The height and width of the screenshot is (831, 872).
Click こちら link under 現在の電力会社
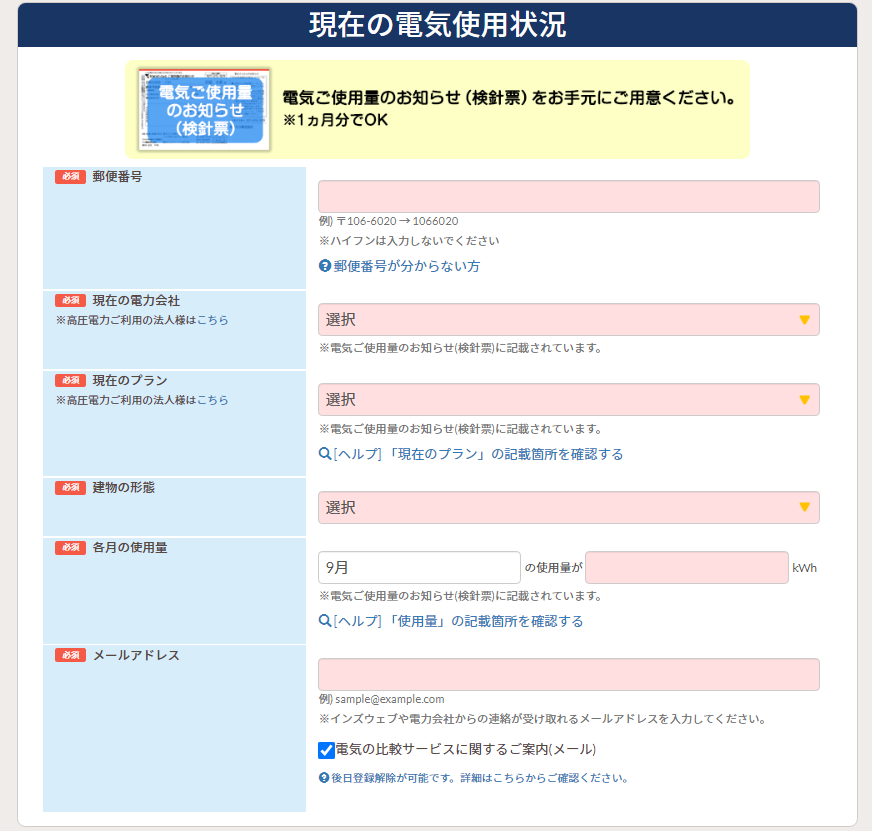(x=212, y=320)
